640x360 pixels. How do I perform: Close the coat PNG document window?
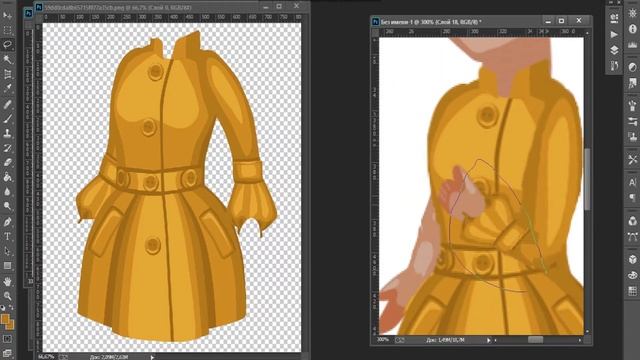[x=297, y=6]
